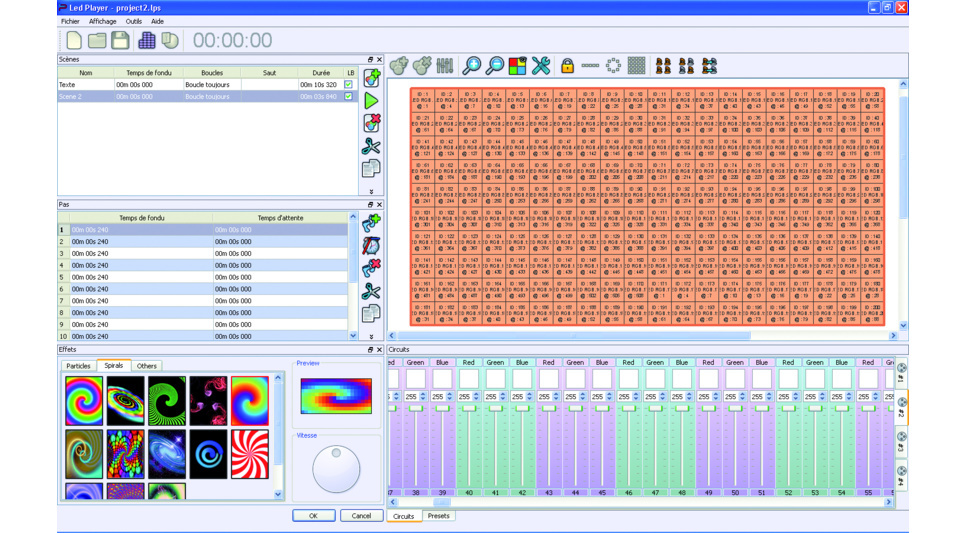Switch to the Spirals effects tab
Viewport: 967px width, 533px height.
(x=113, y=365)
